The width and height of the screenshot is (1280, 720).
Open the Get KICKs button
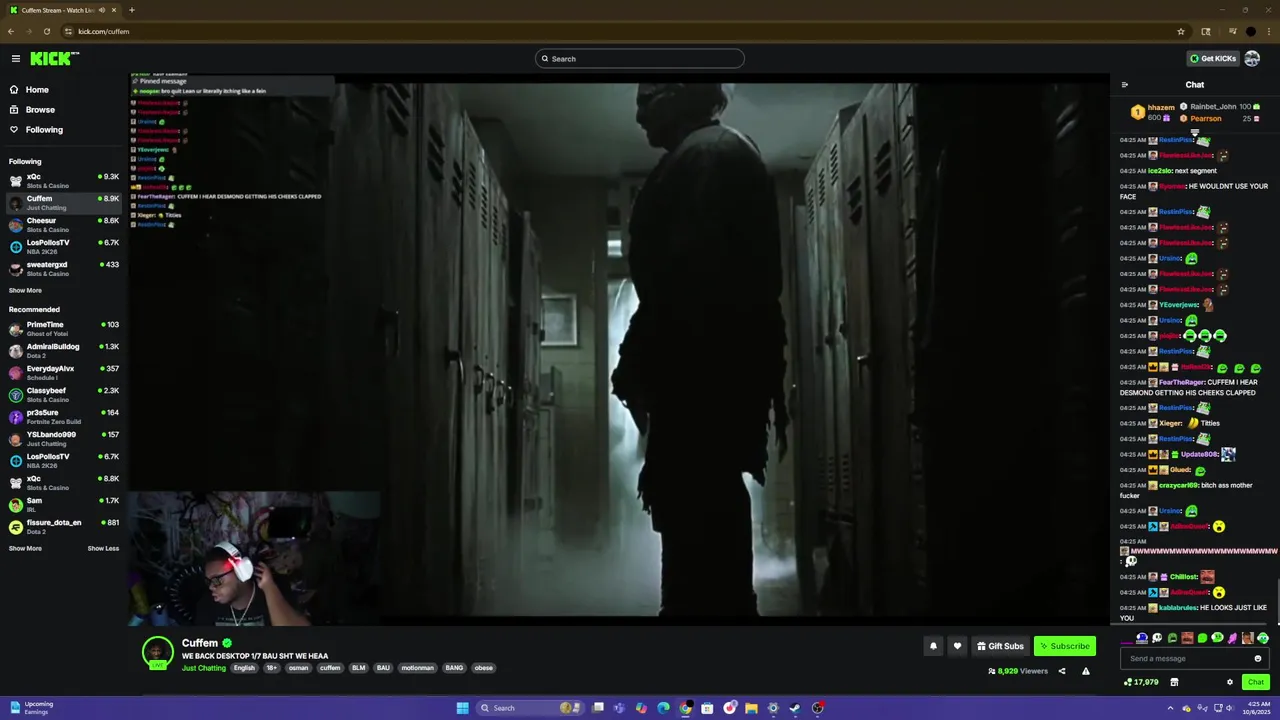[x=1213, y=59]
